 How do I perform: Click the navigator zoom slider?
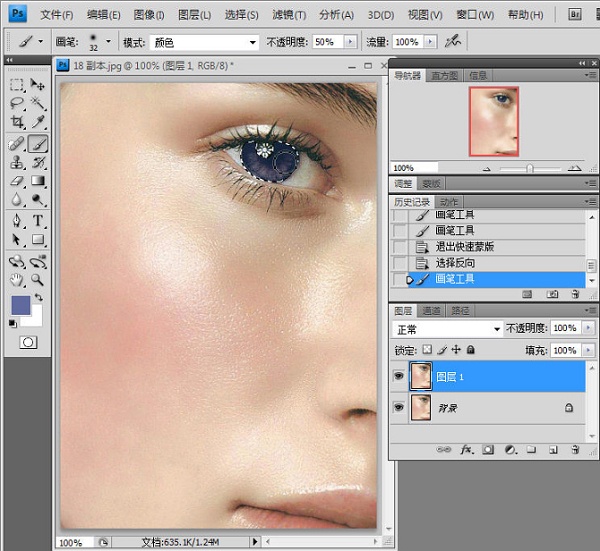(530, 168)
